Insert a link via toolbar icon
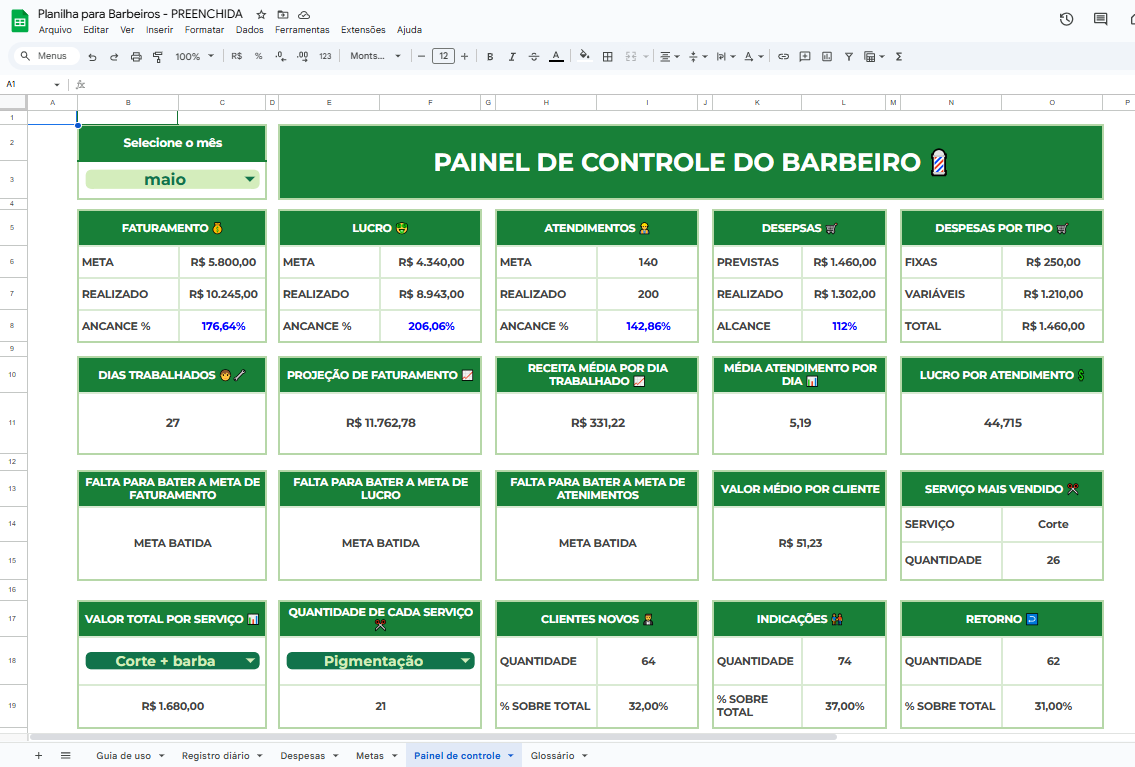Screen dimensions: 1135x767 784,57
